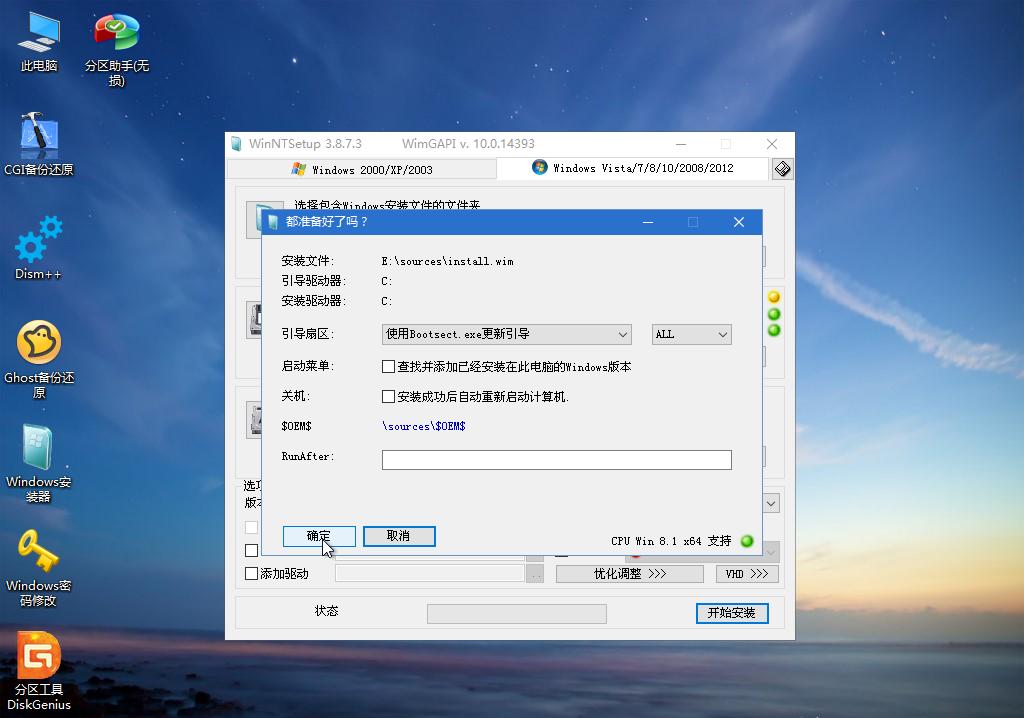Viewport: 1024px width, 718px height.
Task: Click the browse button next to 添加驱动 field
Action: tap(535, 574)
